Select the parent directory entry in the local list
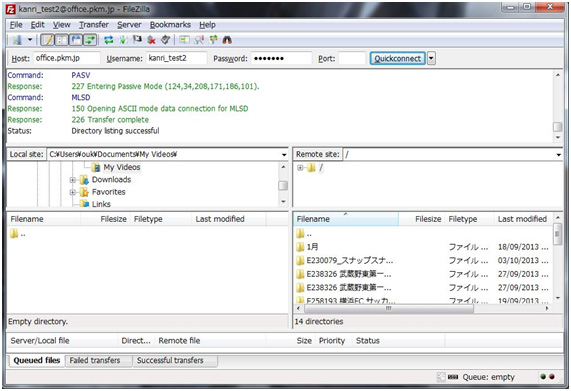The image size is (571, 391). coord(18,234)
